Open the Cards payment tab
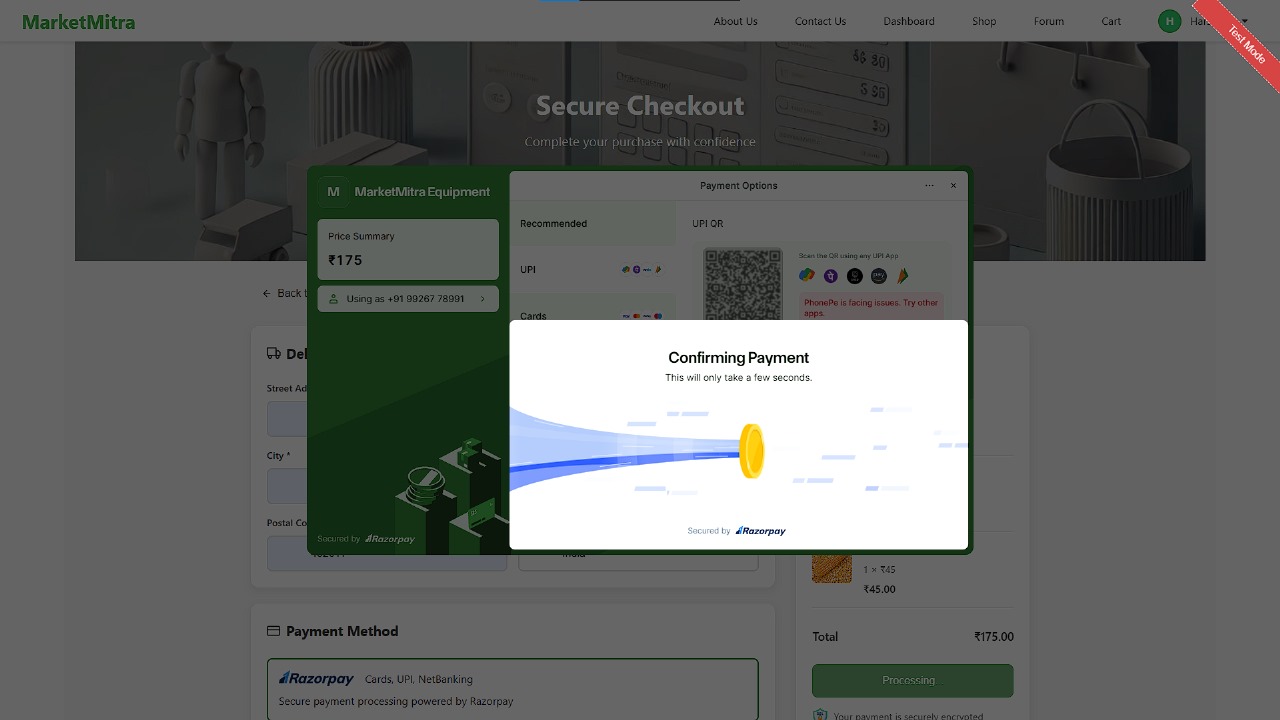1280x720 pixels. (593, 307)
